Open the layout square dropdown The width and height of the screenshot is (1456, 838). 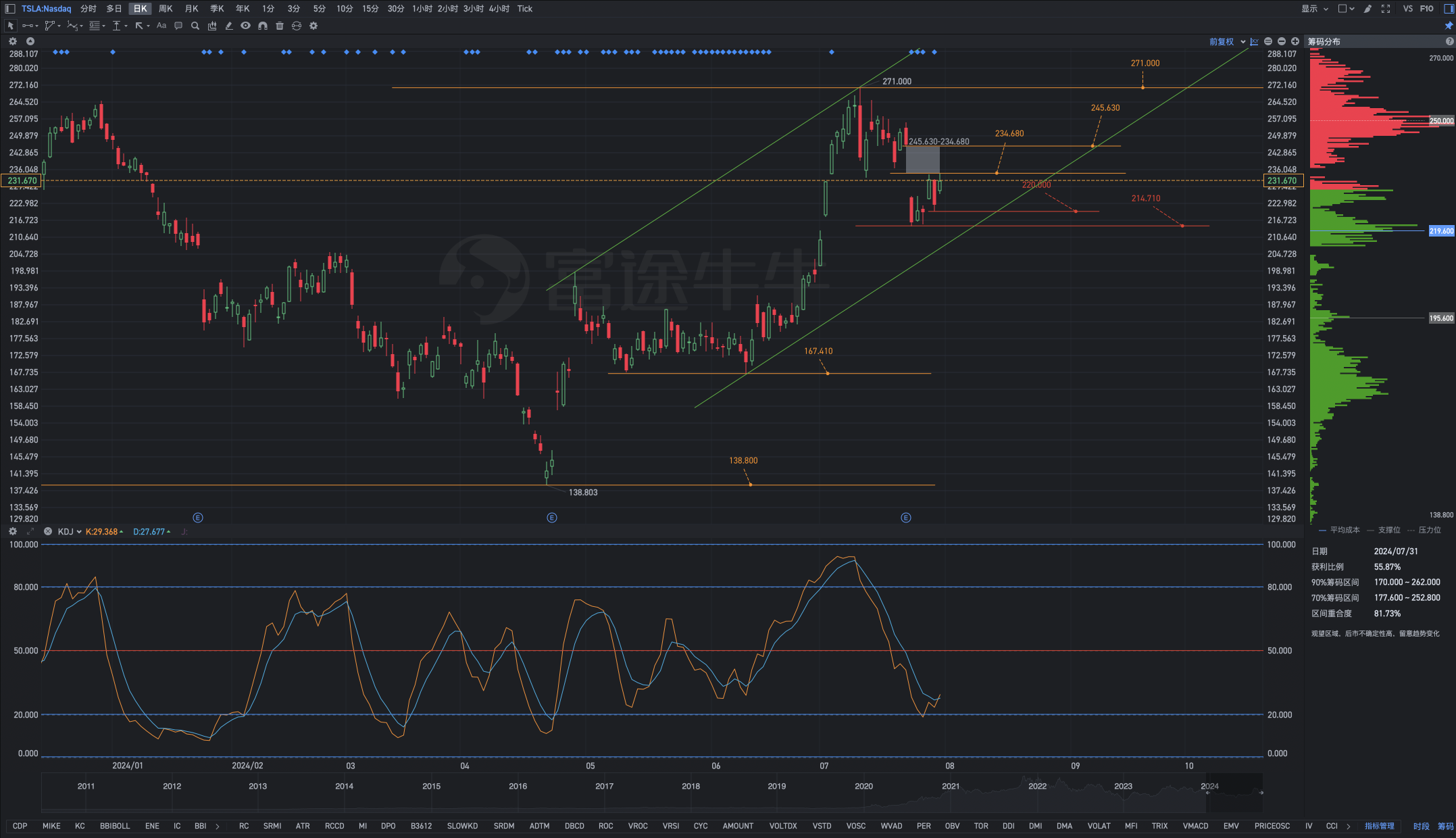(1346, 9)
